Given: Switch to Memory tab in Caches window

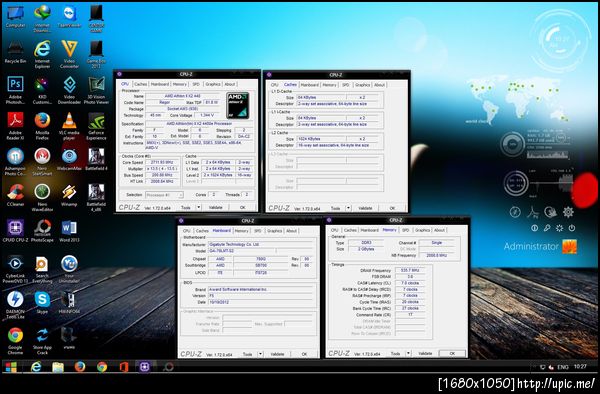Looking at the screenshot, I should tap(329, 85).
